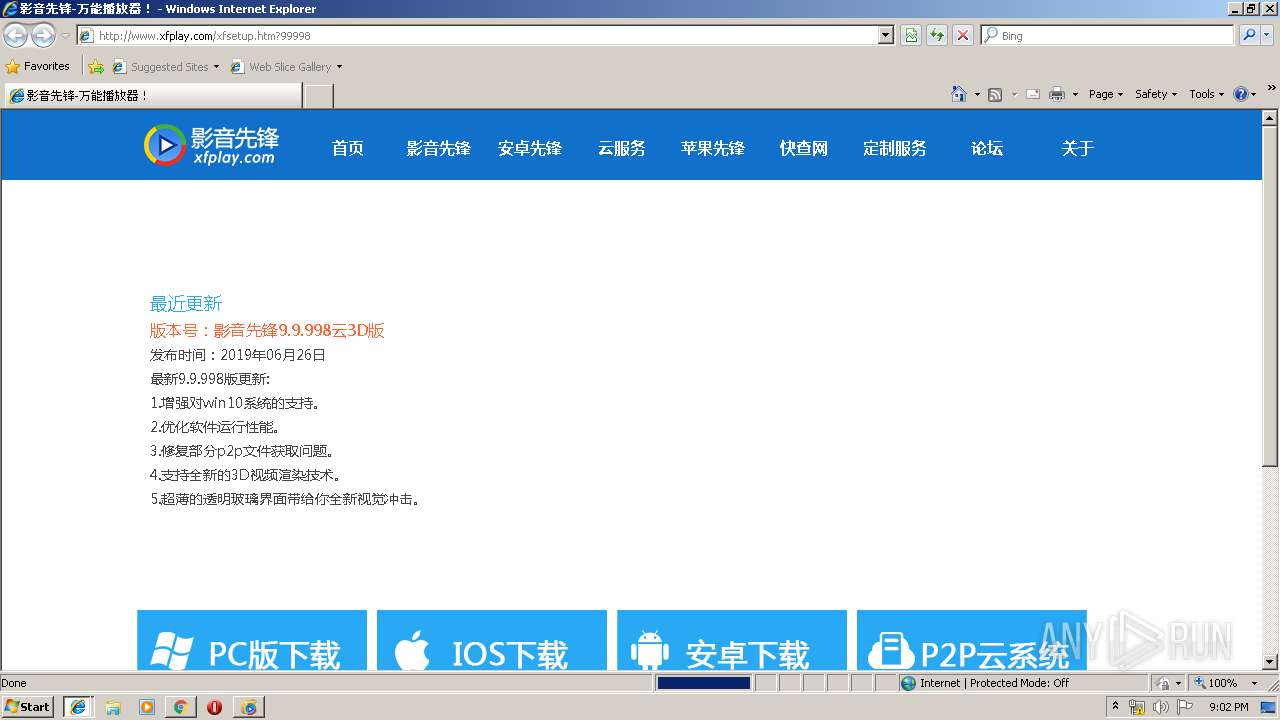Click the security lock icon in status bar
Viewport: 1280px width, 720px height.
tap(1164, 683)
